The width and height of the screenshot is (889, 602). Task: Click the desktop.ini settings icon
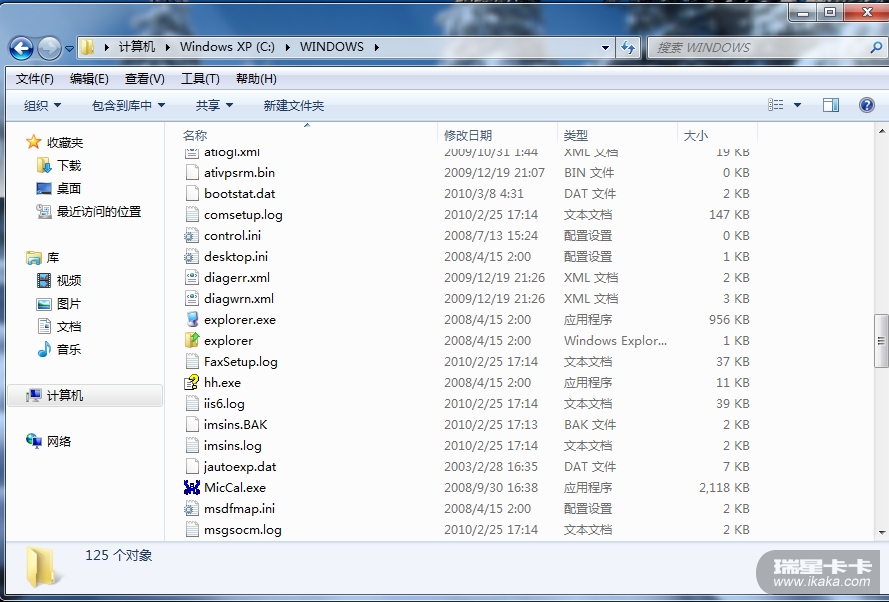click(x=192, y=256)
